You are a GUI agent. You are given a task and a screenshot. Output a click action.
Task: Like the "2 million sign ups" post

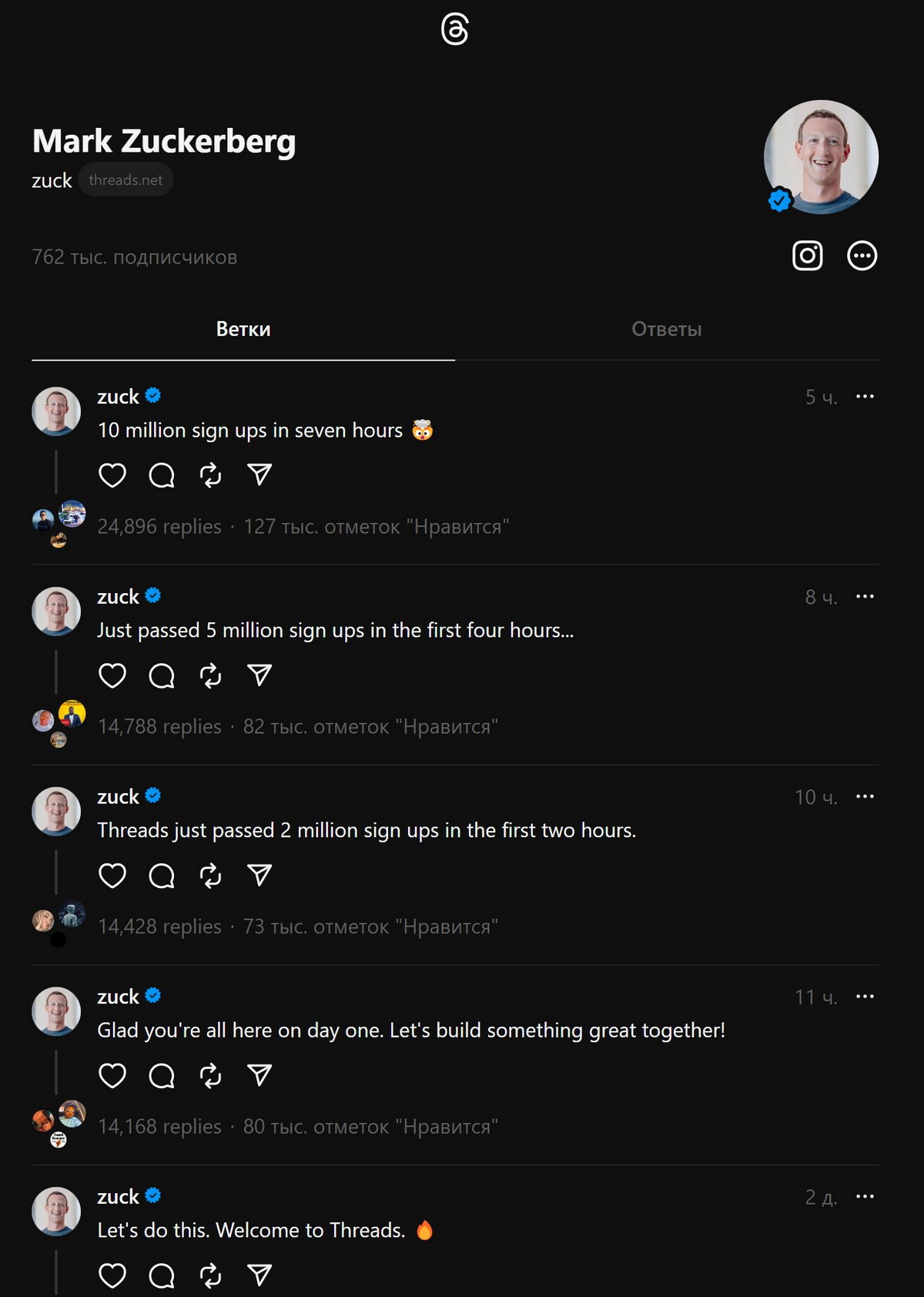112,876
